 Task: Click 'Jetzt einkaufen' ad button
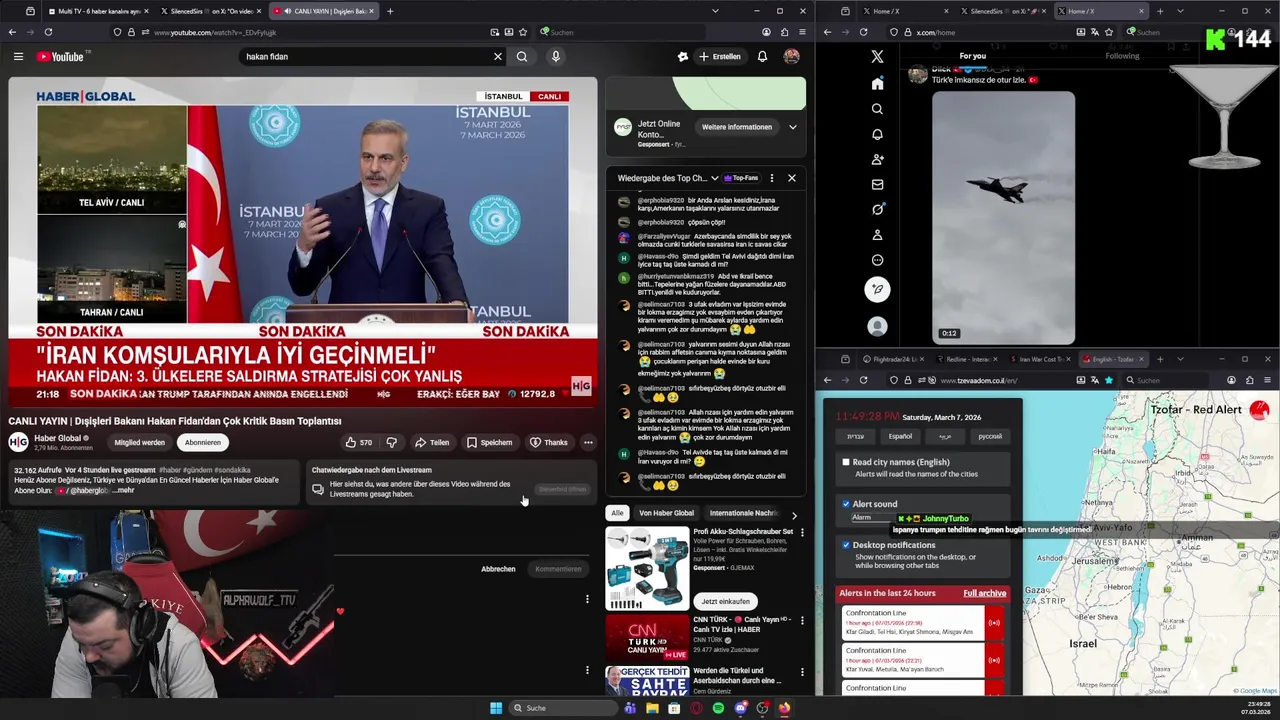725,601
